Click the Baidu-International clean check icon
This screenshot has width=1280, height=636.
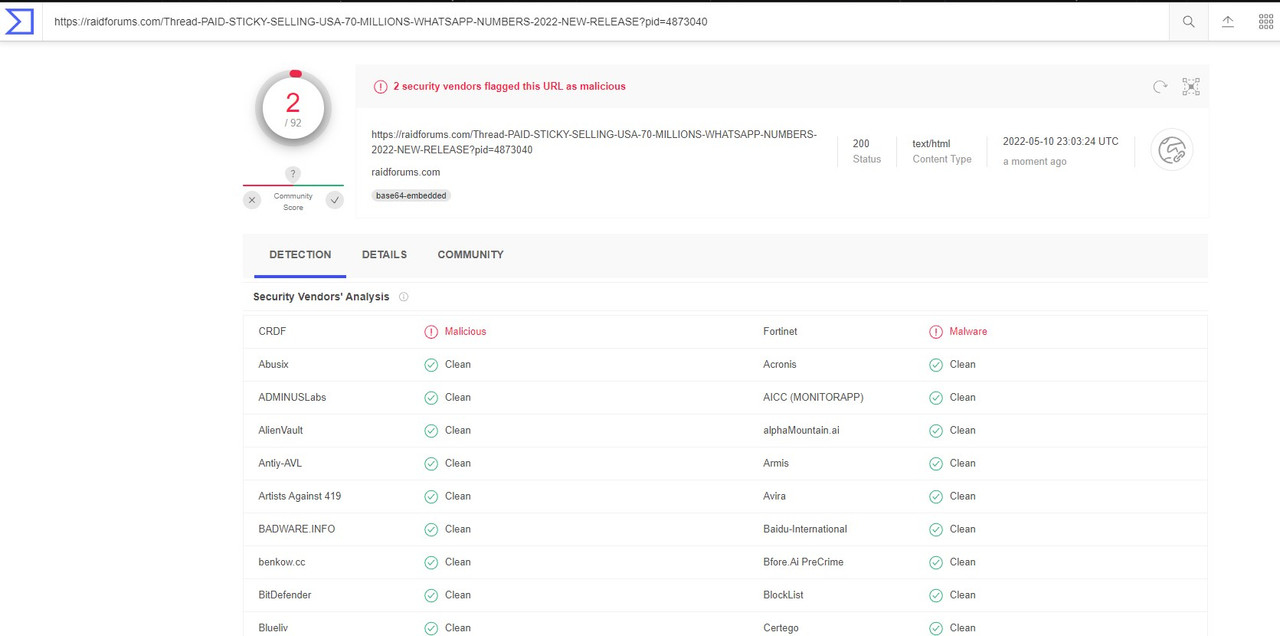pos(936,530)
